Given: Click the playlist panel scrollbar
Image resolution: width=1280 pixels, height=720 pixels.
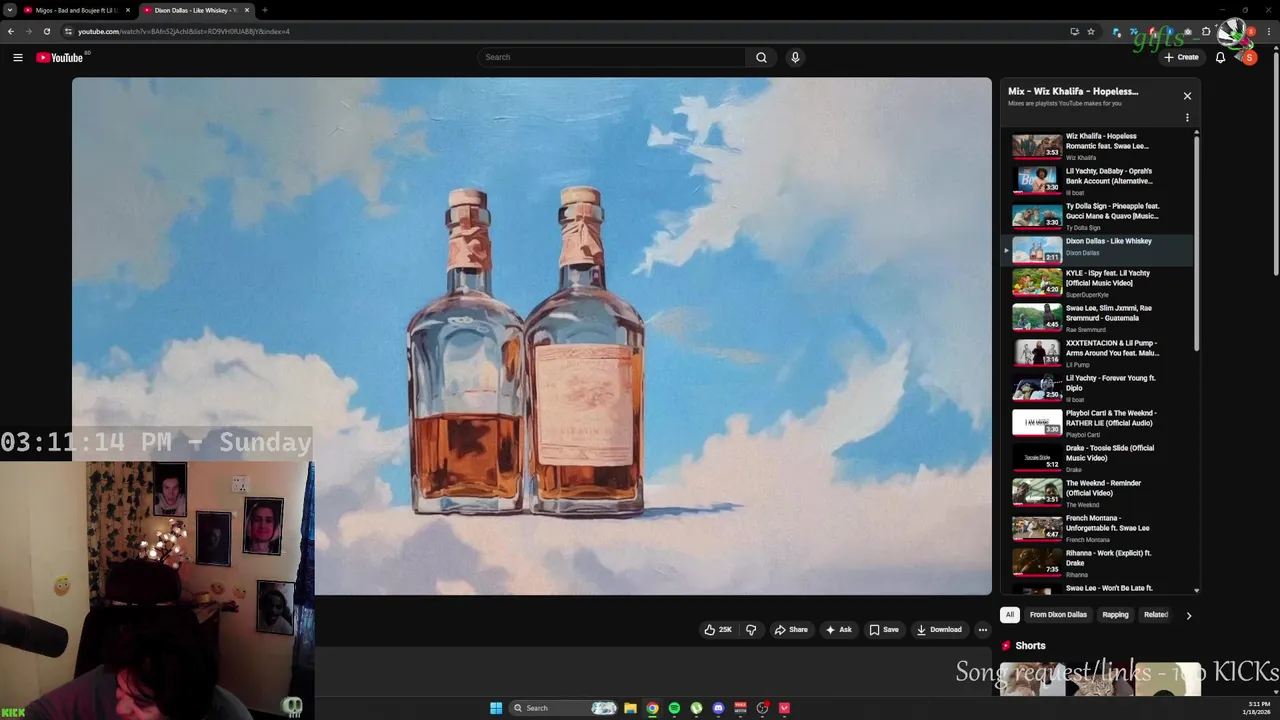Looking at the screenshot, I should [1196, 242].
